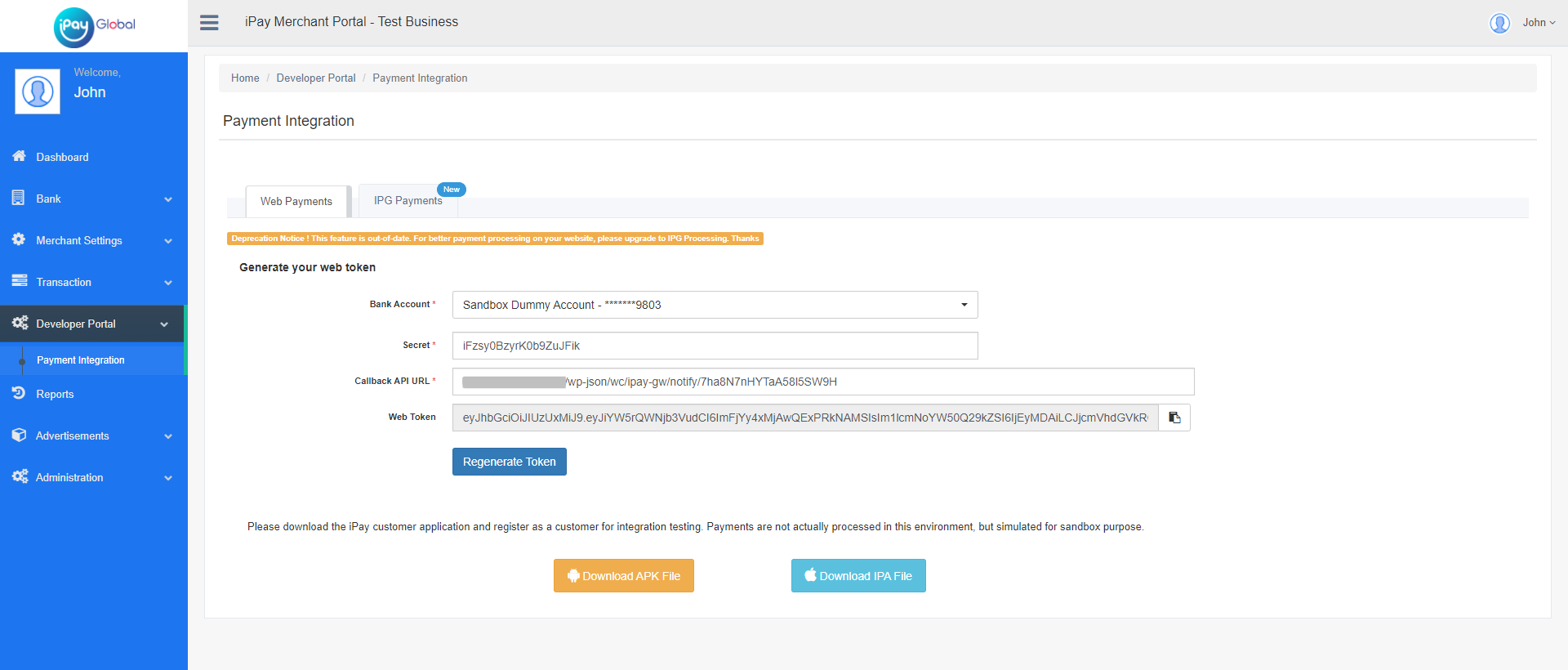Expand the Advertisements chevron

(168, 436)
